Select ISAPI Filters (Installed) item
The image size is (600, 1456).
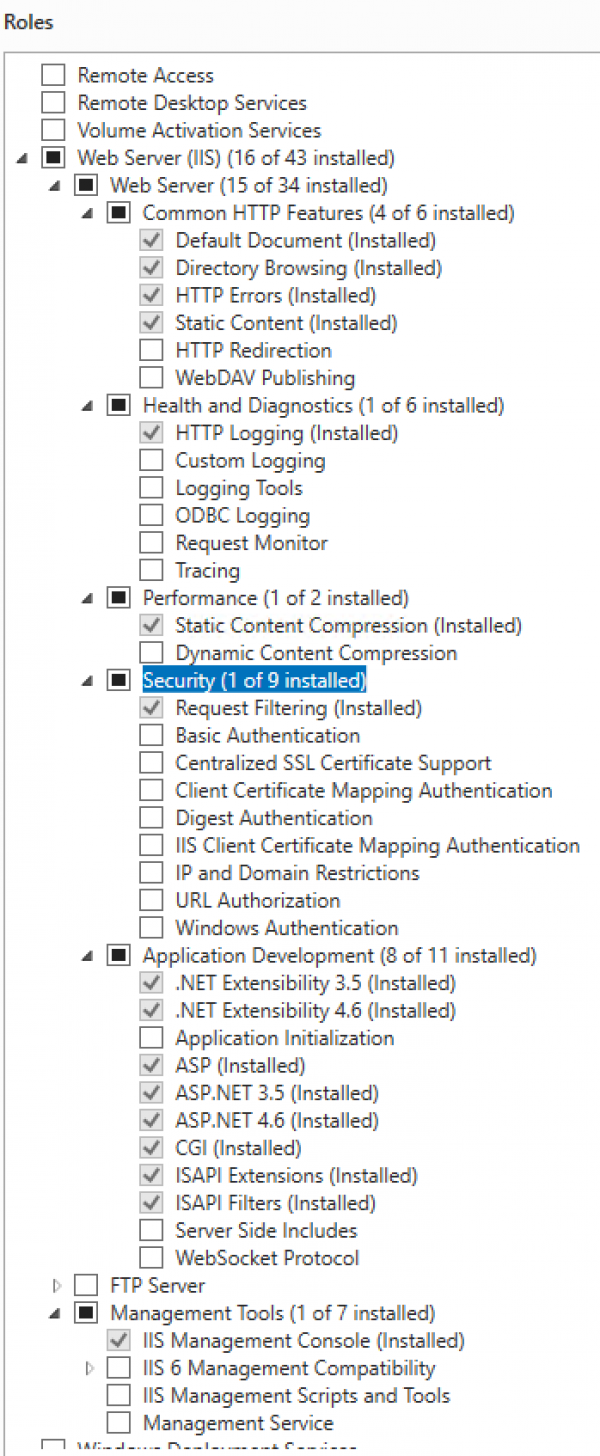click(275, 1203)
